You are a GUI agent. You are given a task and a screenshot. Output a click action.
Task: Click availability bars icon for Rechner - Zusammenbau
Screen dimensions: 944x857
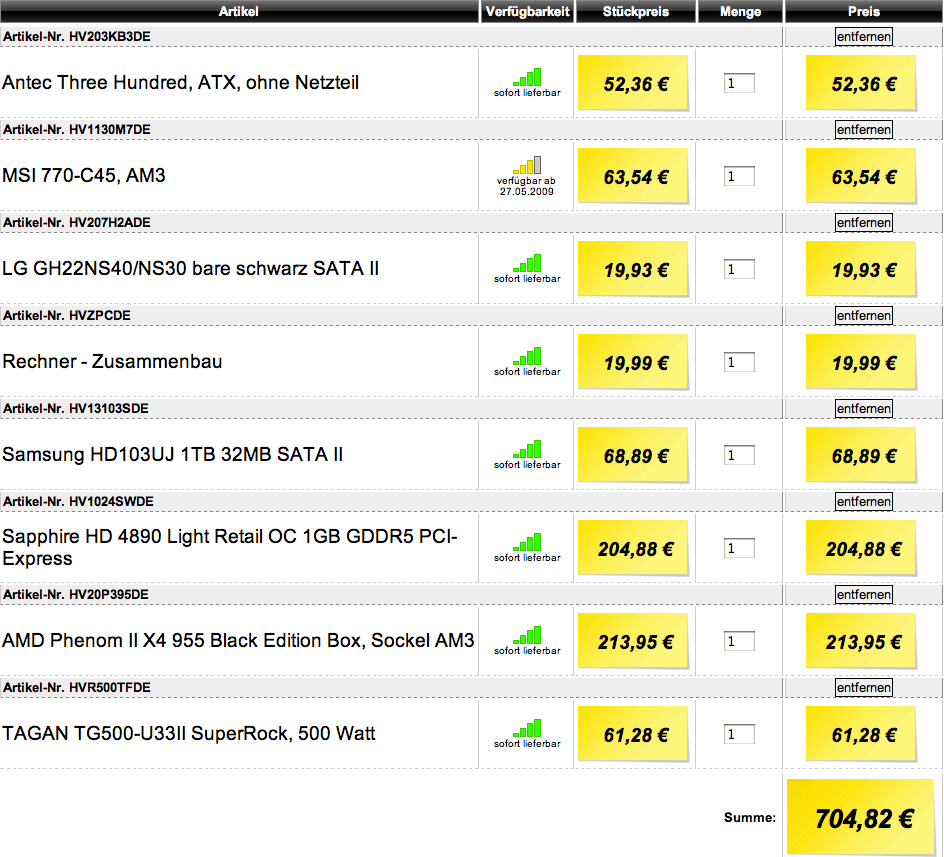coord(527,356)
